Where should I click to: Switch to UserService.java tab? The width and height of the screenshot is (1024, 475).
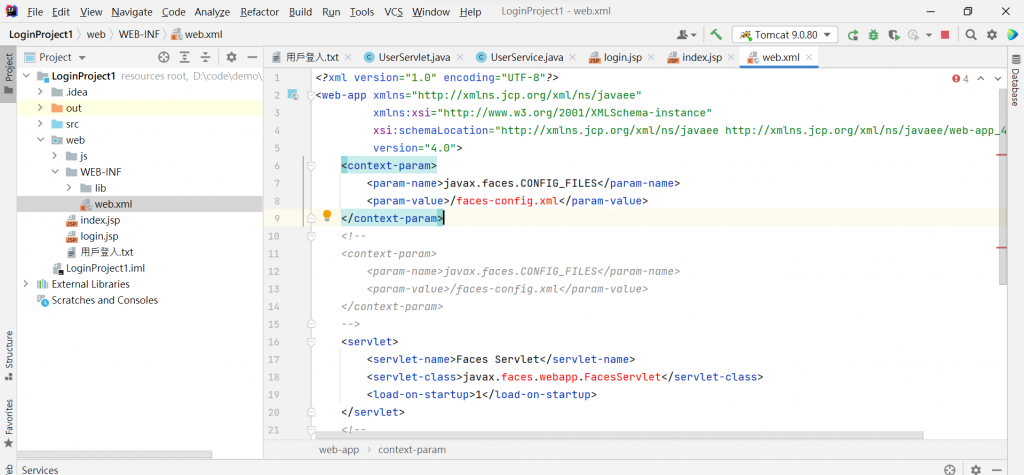click(x=526, y=57)
